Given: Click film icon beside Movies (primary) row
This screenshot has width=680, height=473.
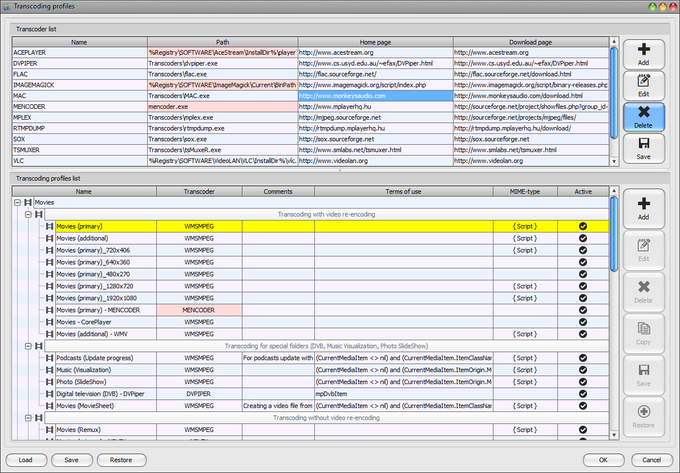Looking at the screenshot, I should coord(49,226).
